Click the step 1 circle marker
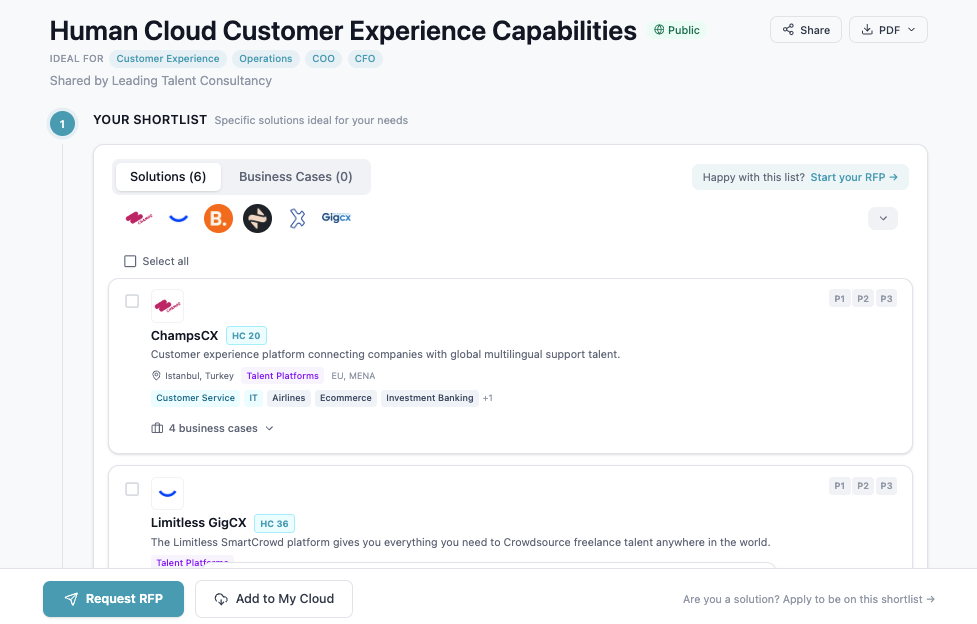The image size is (977, 624). pyautogui.click(x=62, y=123)
